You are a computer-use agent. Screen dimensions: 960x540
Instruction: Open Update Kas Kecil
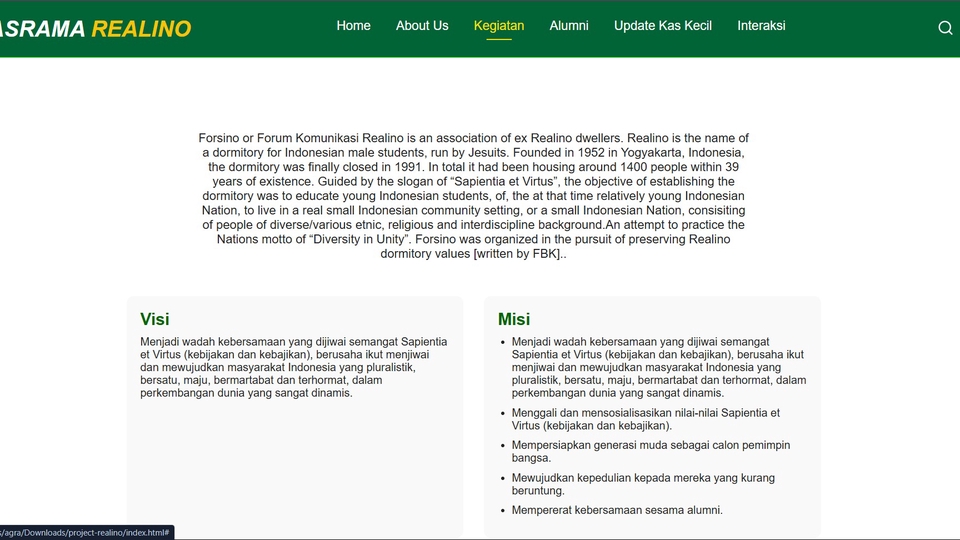[663, 26]
